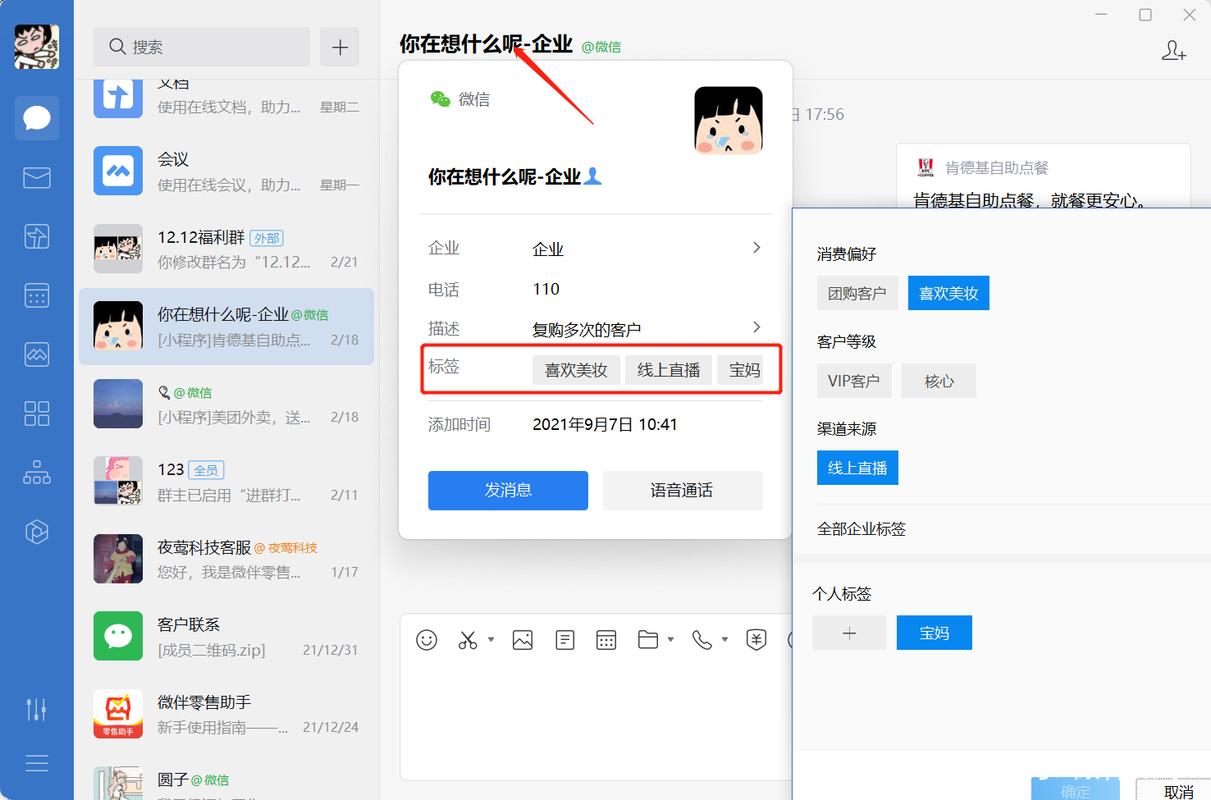The image size is (1211, 800).
Task: Open the 你在想什么呢-企业 conversation
Action: (226, 326)
